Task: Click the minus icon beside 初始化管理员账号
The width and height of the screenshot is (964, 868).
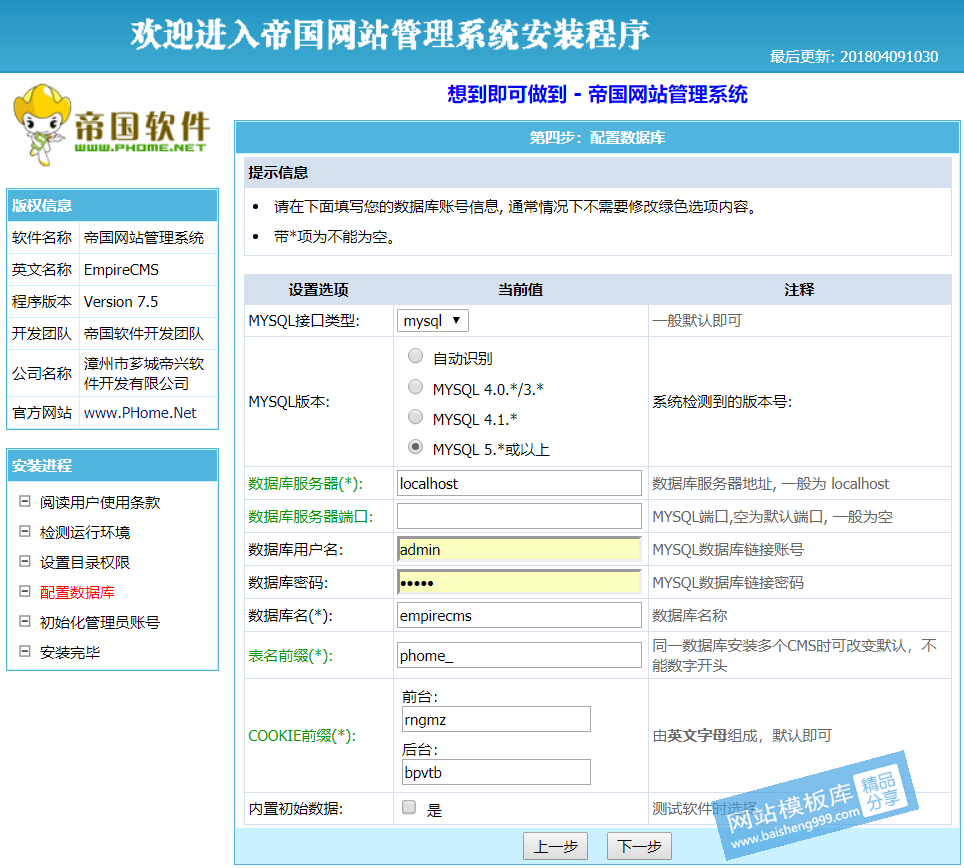Action: click(x=25, y=621)
